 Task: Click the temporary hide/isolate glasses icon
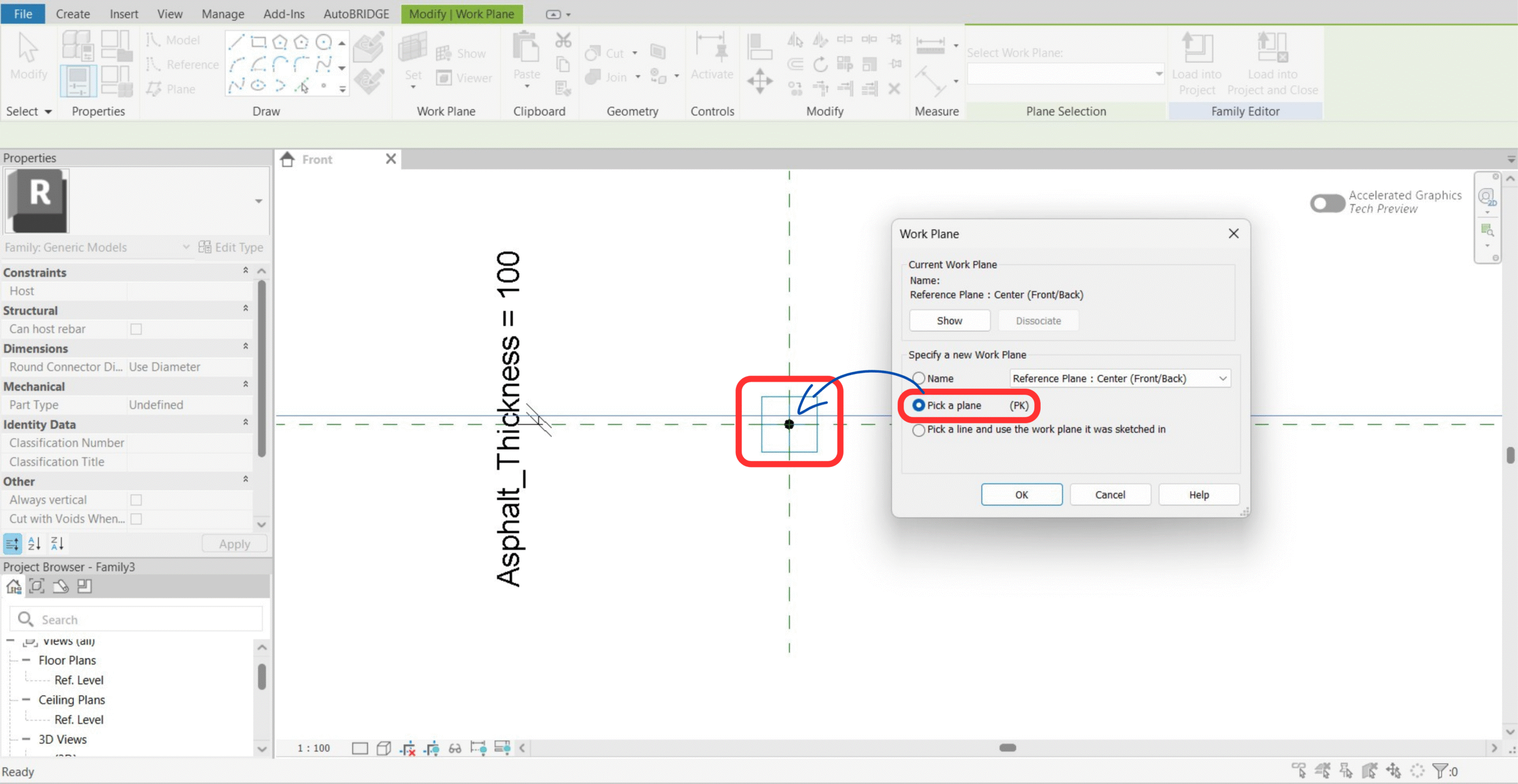click(455, 748)
